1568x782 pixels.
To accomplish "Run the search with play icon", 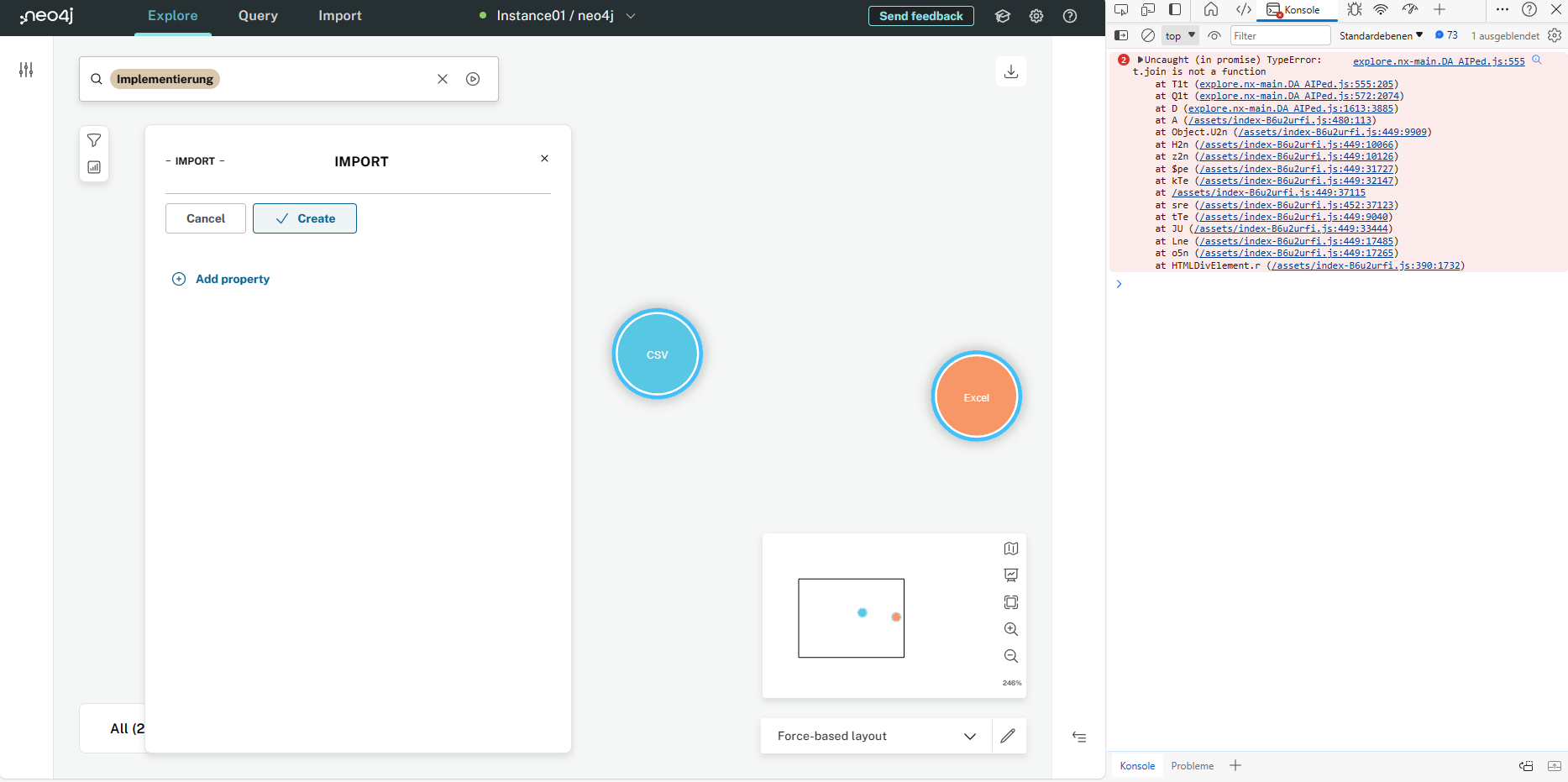I will 473,79.
